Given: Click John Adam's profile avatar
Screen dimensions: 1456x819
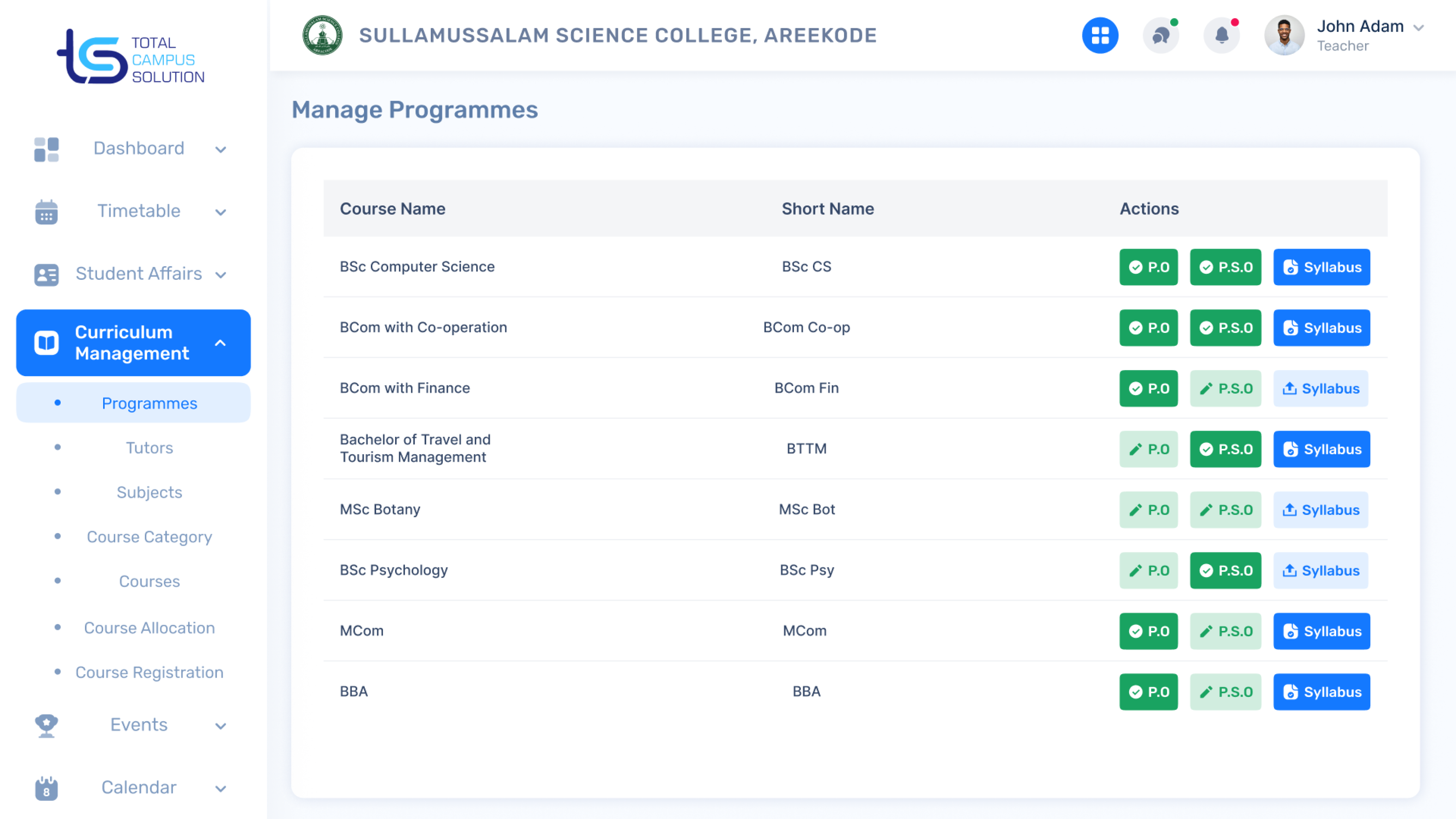Looking at the screenshot, I should click(1284, 36).
